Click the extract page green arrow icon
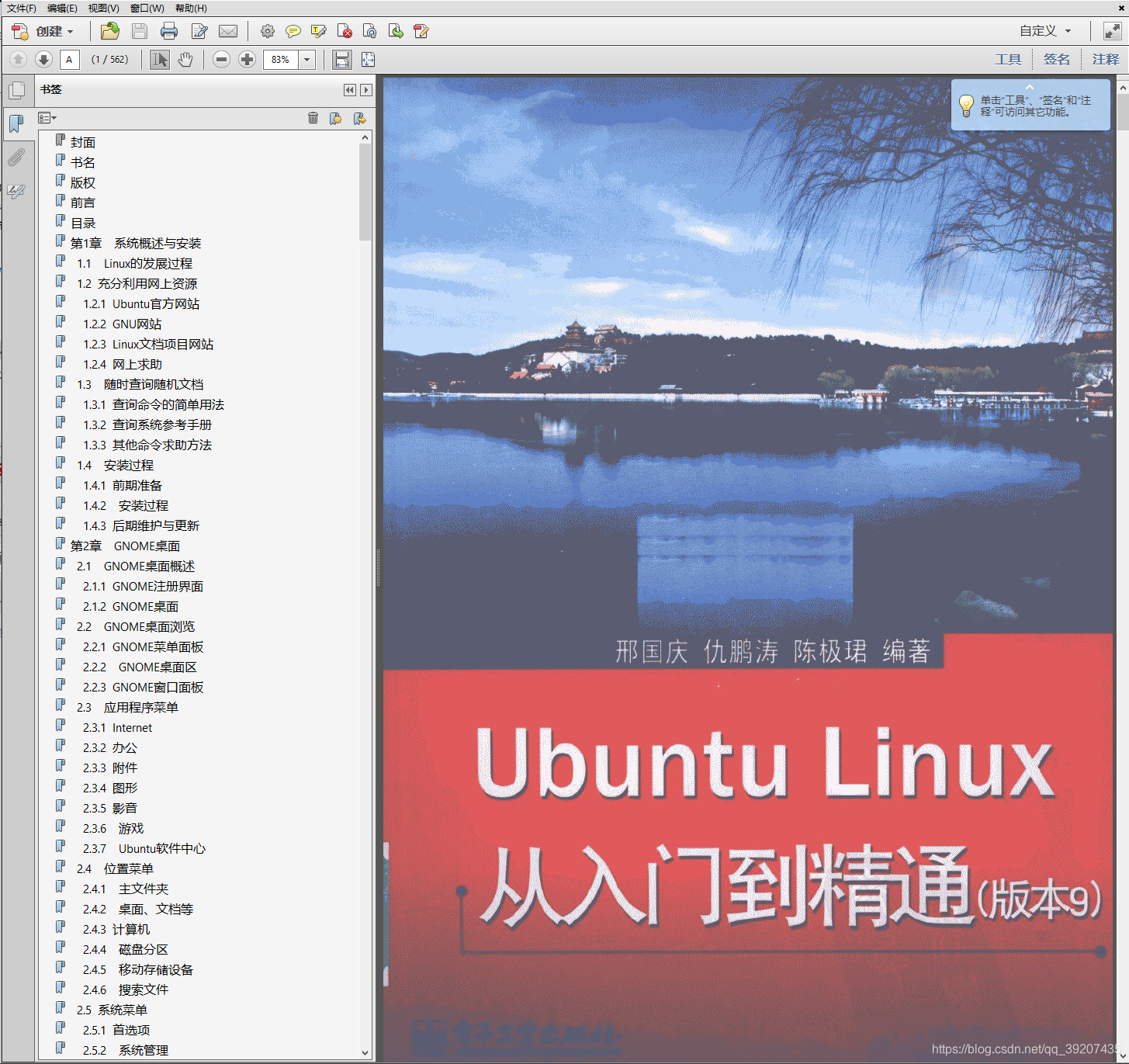 396,31
